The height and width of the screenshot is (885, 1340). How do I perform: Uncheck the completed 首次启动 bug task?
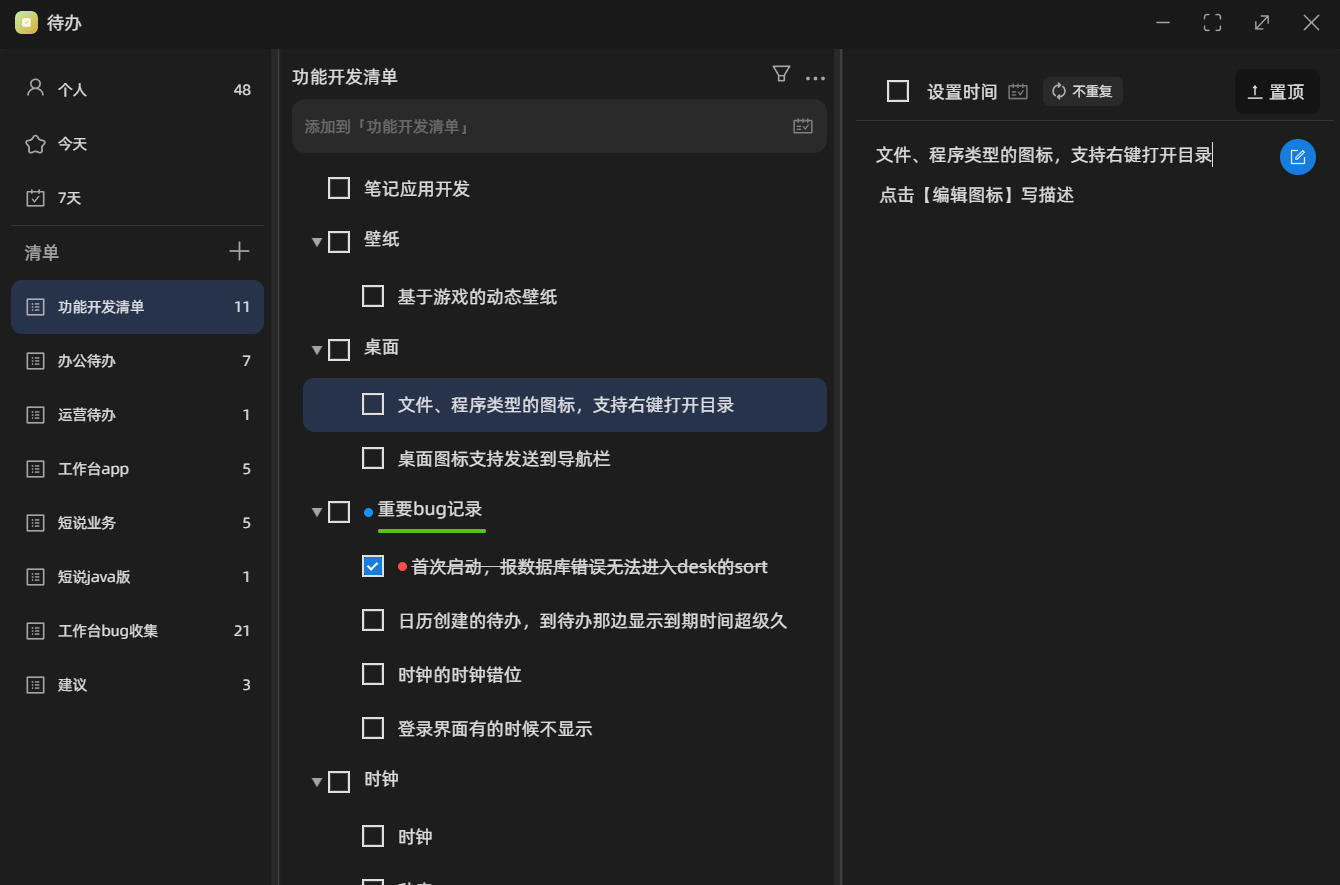tap(373, 565)
